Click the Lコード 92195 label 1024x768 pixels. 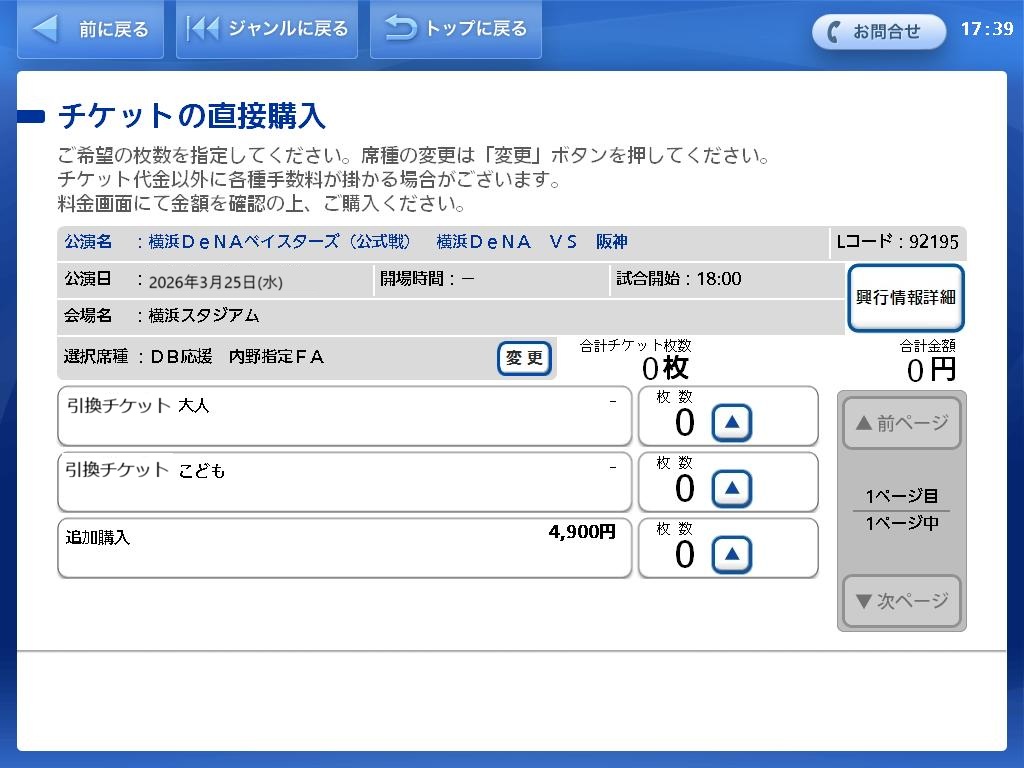[x=897, y=242]
